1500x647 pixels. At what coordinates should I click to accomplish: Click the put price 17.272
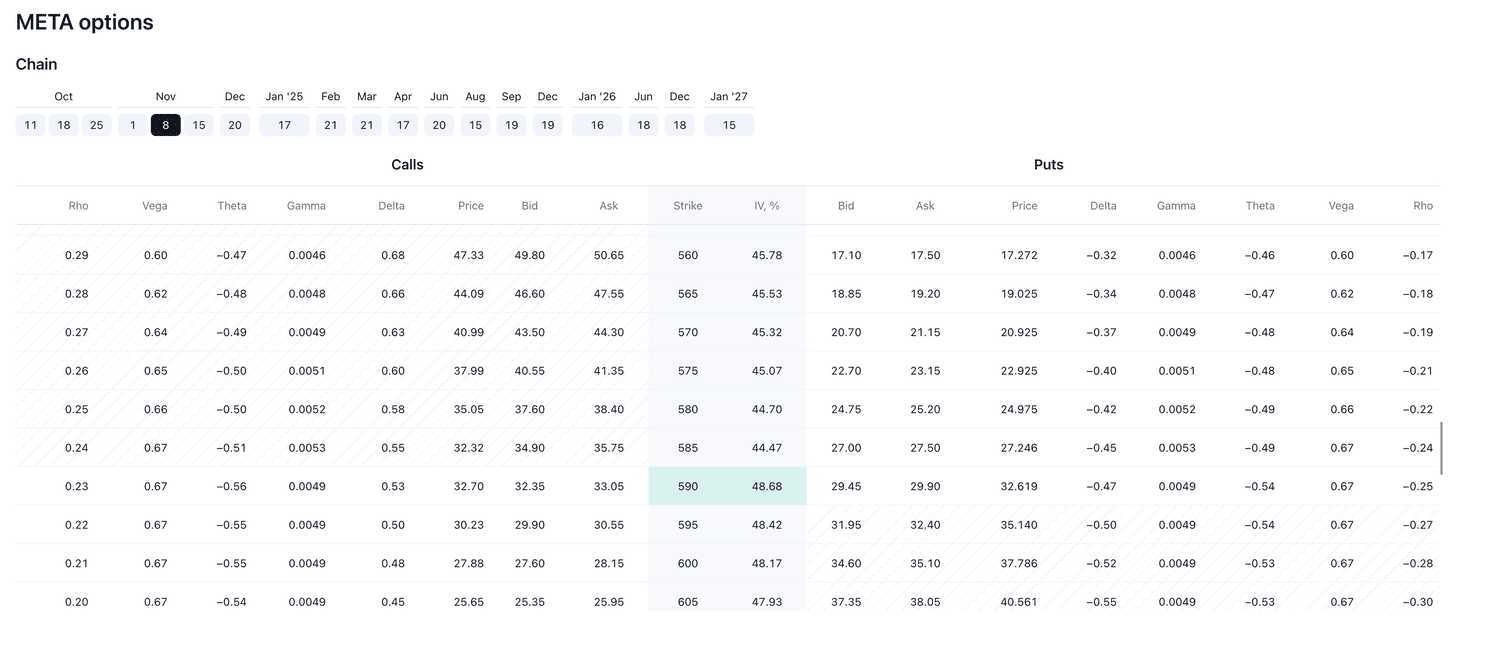pyautogui.click(x=1019, y=255)
